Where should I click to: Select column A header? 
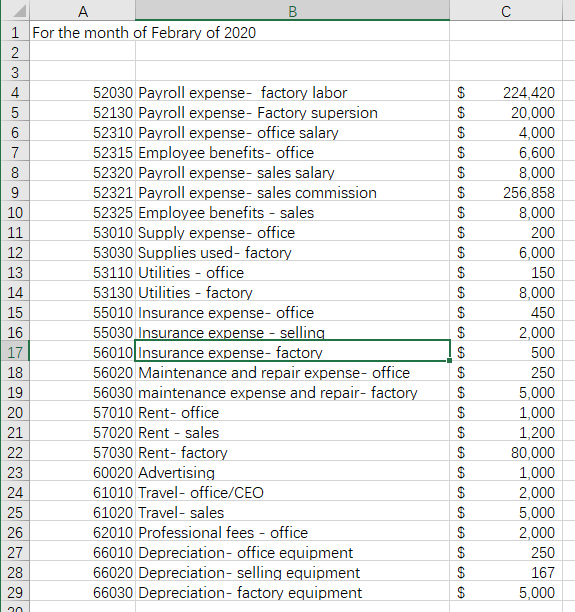[x=82, y=11]
